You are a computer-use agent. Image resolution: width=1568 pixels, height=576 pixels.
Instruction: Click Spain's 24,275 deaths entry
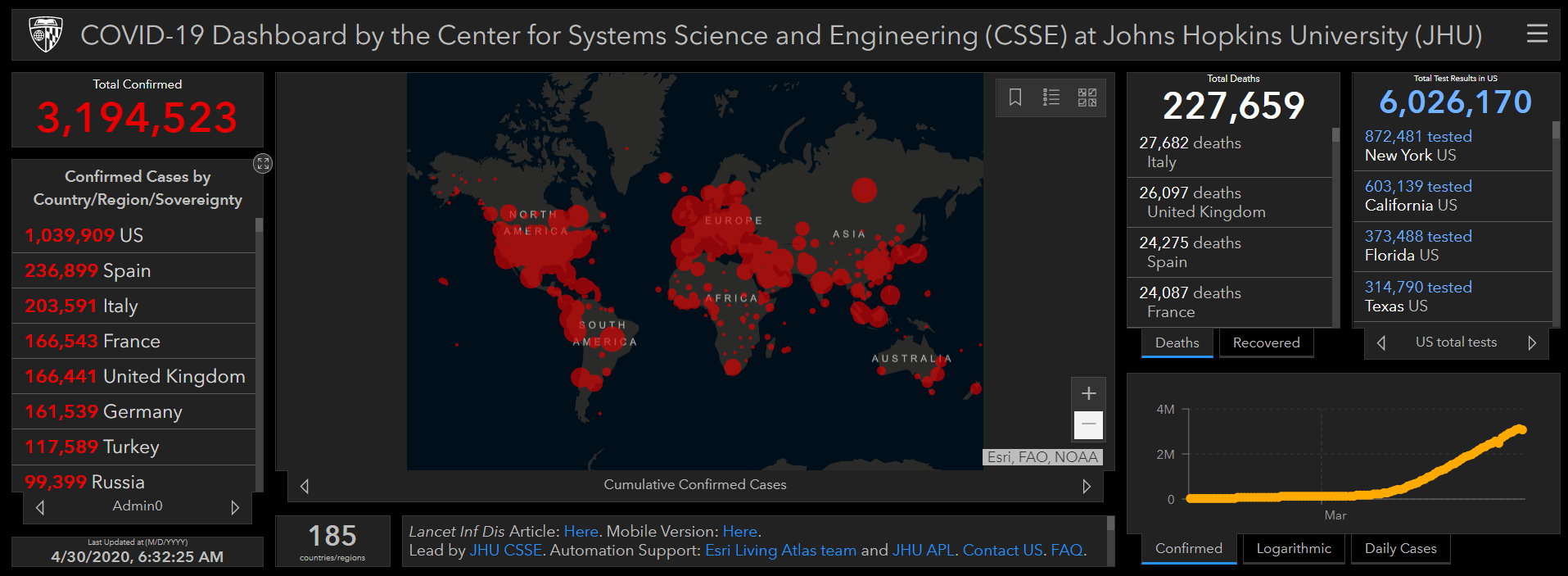pos(1230,252)
